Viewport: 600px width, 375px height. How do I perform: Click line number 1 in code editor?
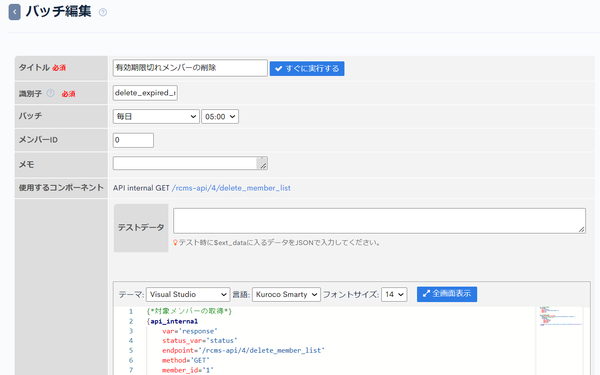[x=131, y=311]
